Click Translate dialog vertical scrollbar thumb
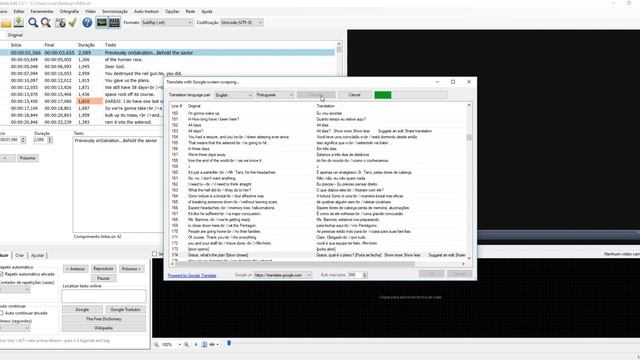Image resolution: width=640 pixels, height=360 pixels. point(469,138)
